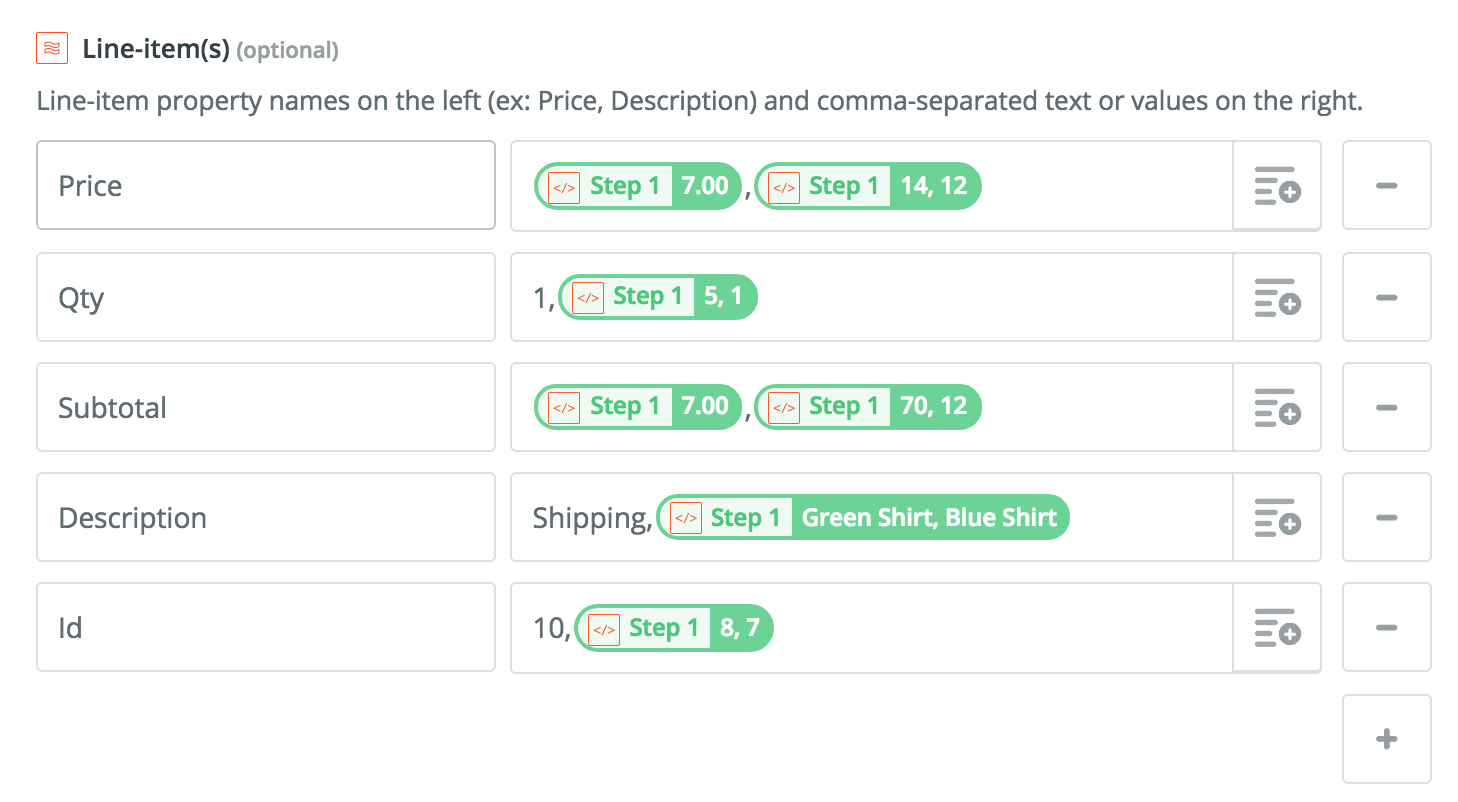Remove the Description line-item row
The height and width of the screenshot is (802, 1458).
pyautogui.click(x=1386, y=518)
